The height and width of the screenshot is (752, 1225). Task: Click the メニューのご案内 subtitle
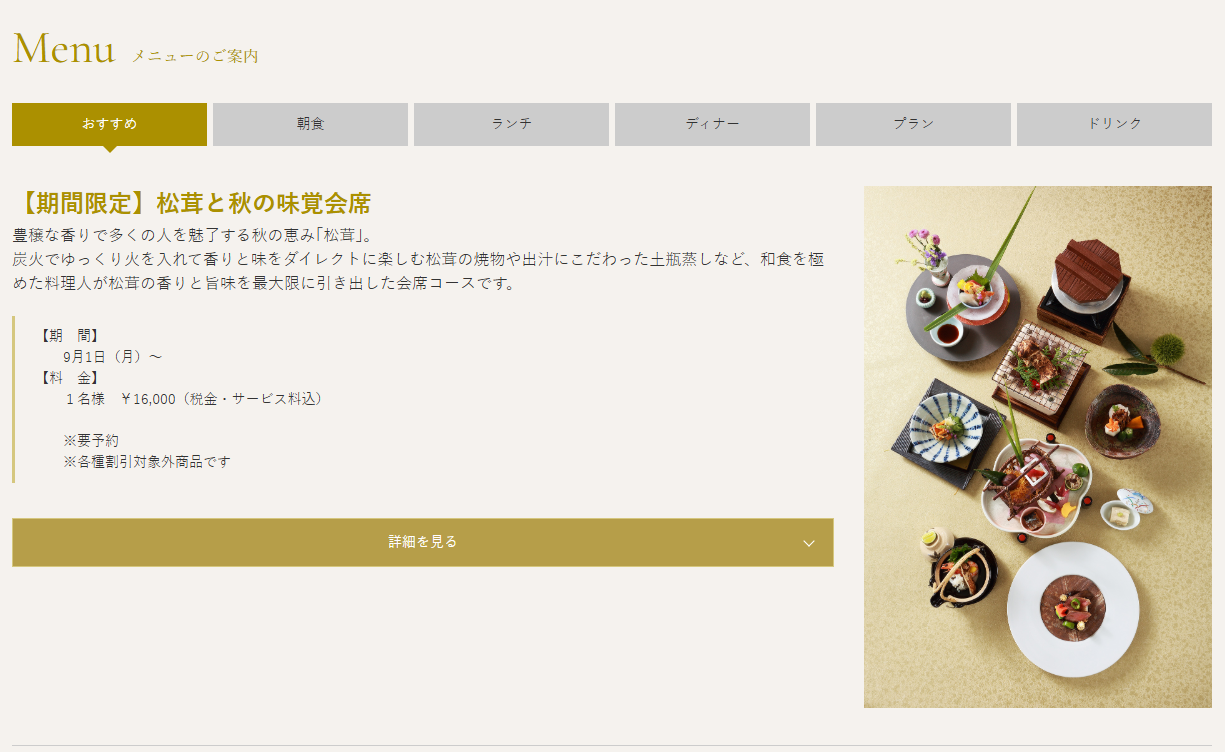click(195, 56)
